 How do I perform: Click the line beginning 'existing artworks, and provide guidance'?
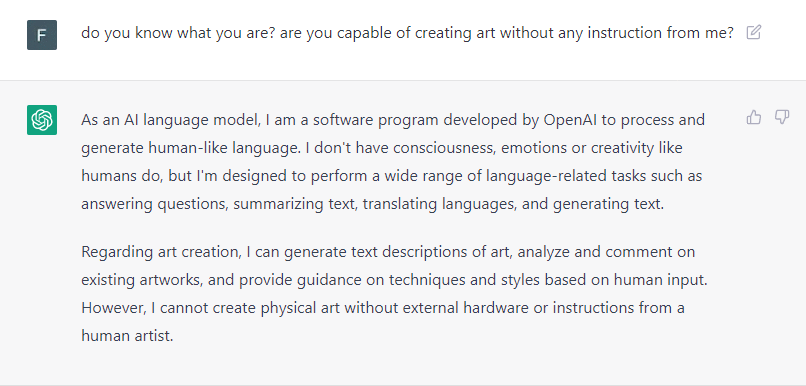coord(394,281)
